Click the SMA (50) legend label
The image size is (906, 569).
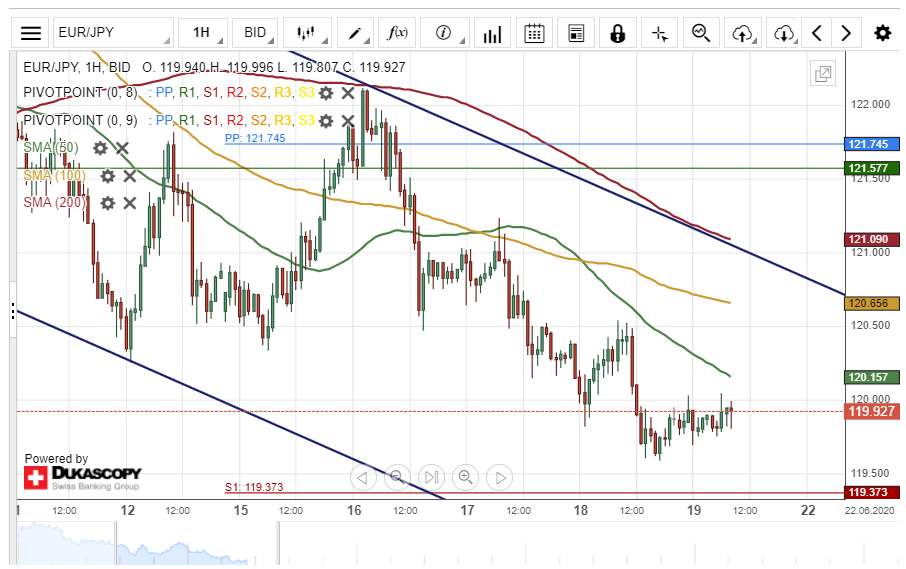pos(51,148)
